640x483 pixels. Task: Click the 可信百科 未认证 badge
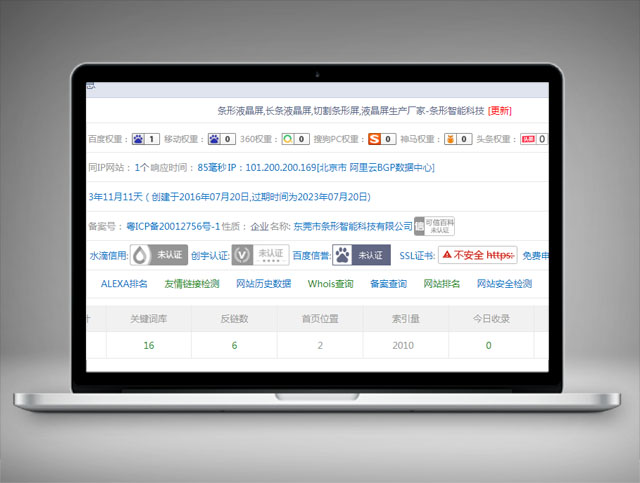pyautogui.click(x=434, y=226)
